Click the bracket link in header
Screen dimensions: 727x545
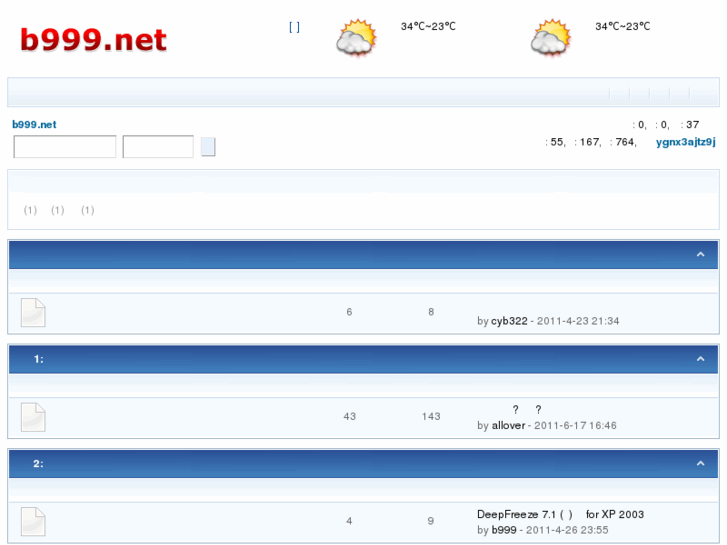[x=294, y=27]
